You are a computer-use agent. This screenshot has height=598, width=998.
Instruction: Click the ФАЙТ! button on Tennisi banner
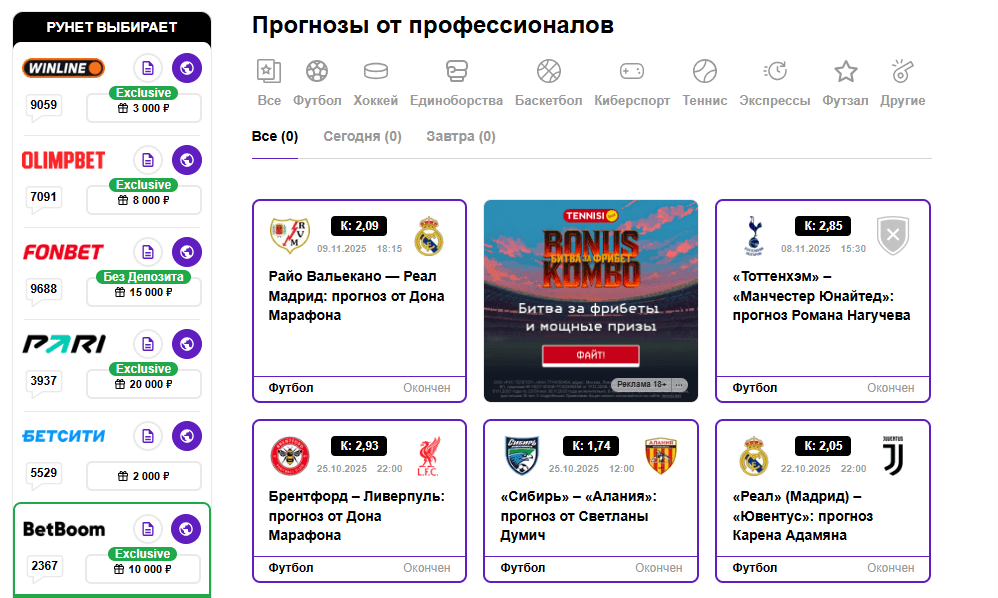coord(591,355)
